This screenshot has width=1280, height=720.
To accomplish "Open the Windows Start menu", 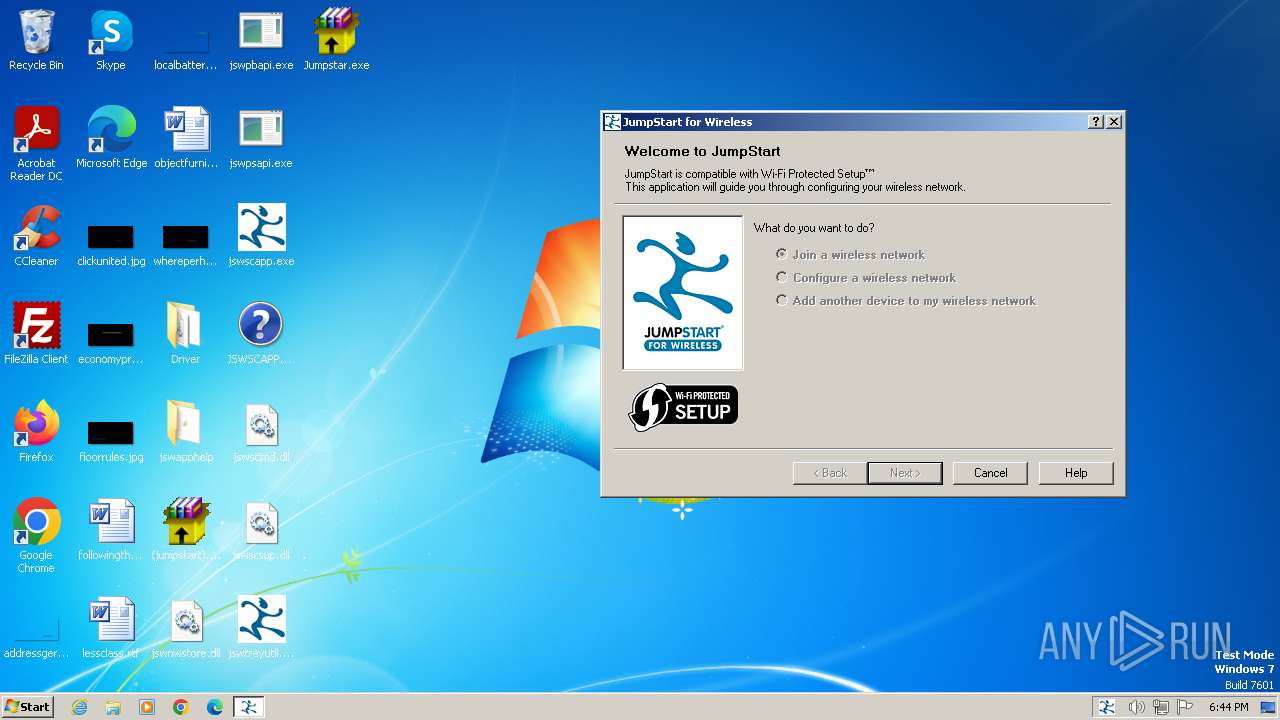I will pyautogui.click(x=28, y=707).
